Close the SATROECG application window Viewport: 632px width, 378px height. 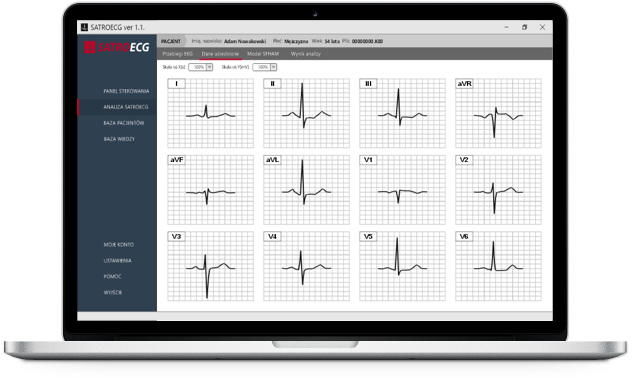(543, 27)
